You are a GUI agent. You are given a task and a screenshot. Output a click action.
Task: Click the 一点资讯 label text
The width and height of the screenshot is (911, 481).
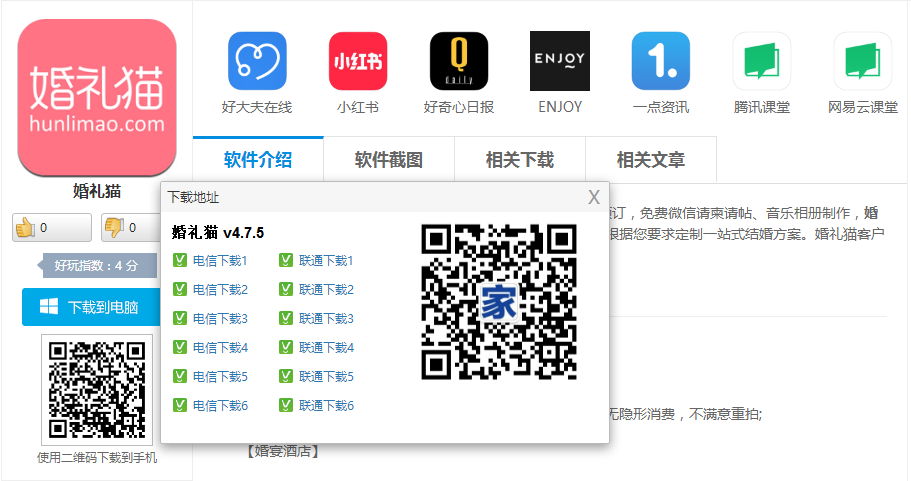click(x=661, y=107)
